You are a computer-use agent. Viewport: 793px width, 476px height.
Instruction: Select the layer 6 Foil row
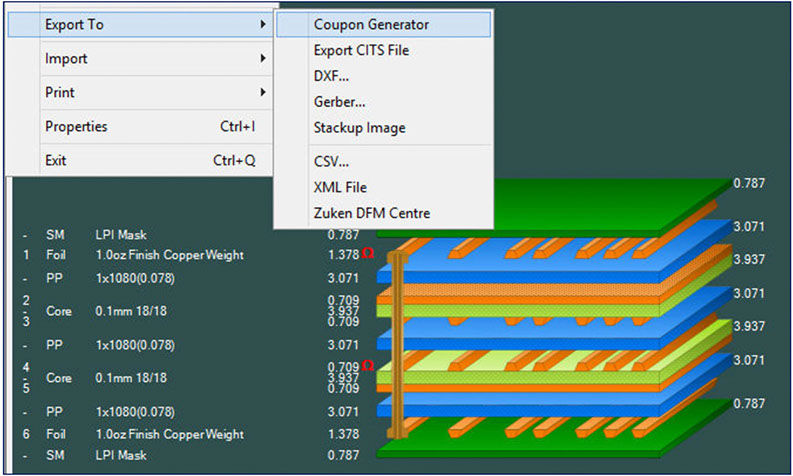coord(169,435)
